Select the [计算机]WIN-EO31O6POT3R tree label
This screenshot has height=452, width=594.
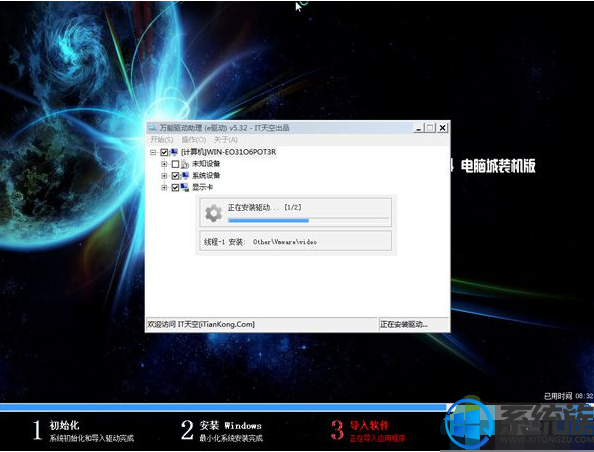click(228, 152)
